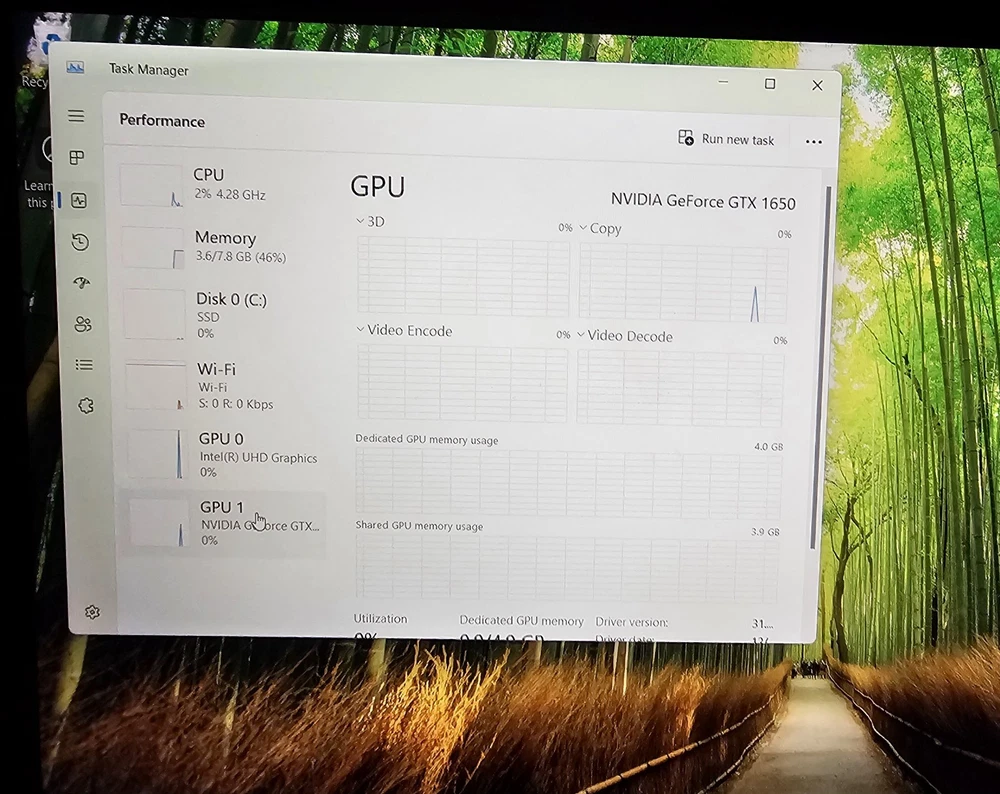Select the Memory performance entry
This screenshot has width=1000, height=794.
coord(222,247)
